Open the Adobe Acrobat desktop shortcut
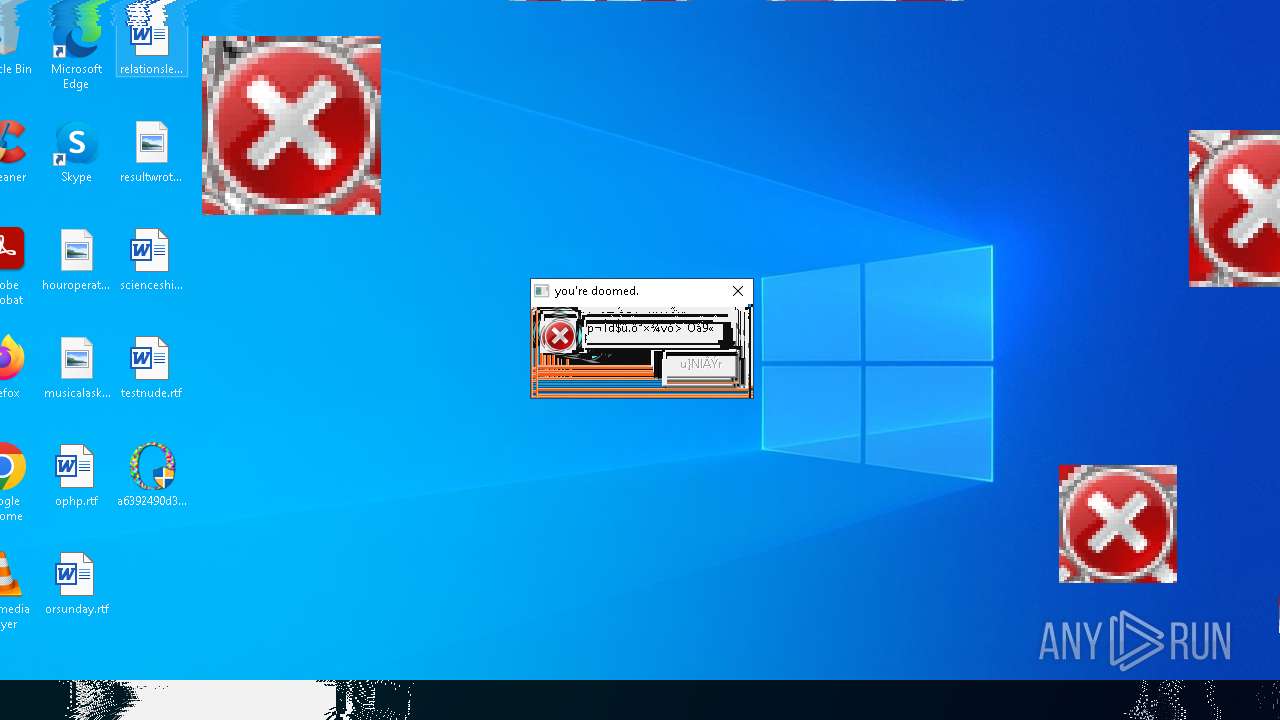The height and width of the screenshot is (720, 1280). click(x=10, y=266)
